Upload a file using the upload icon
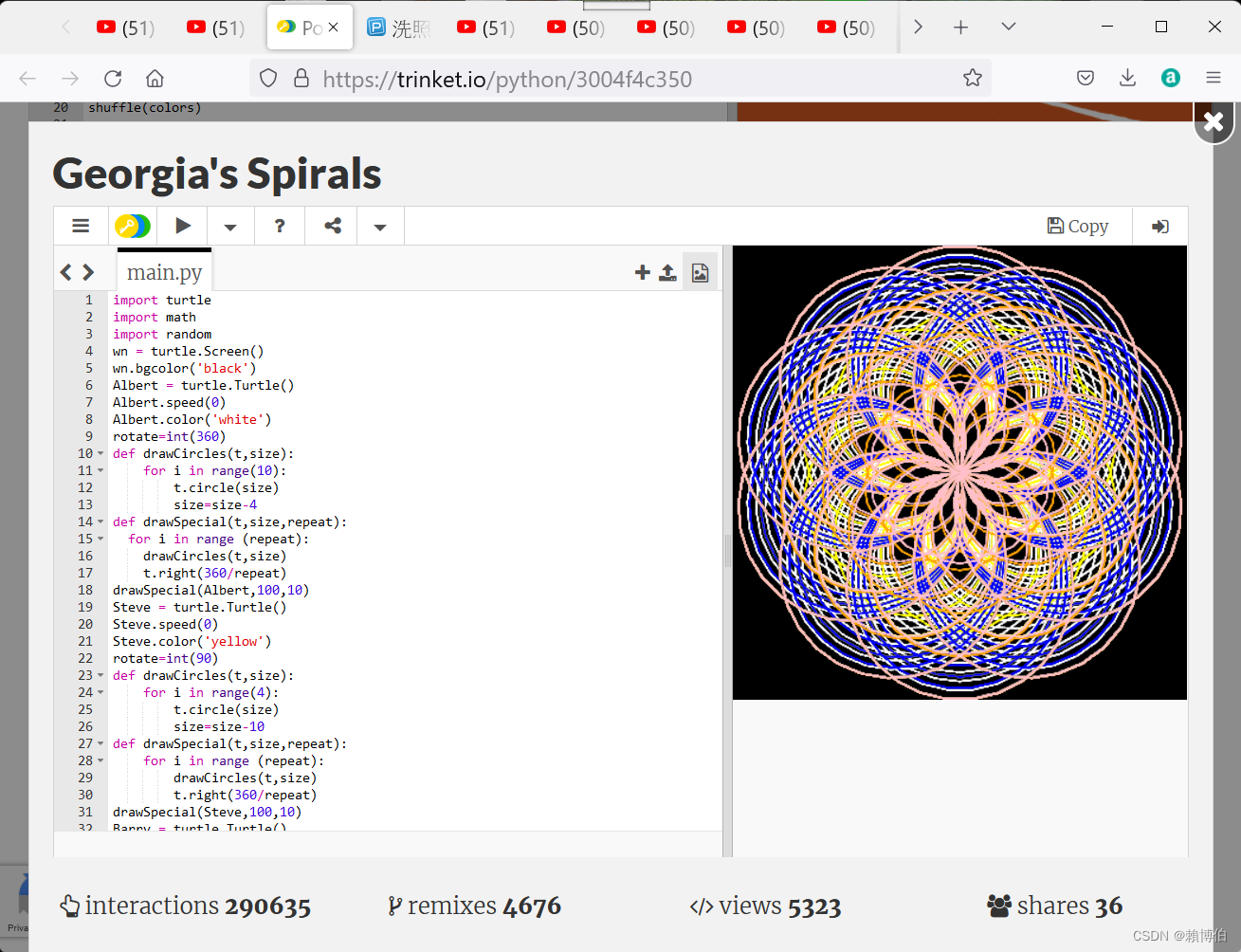 pyautogui.click(x=667, y=272)
